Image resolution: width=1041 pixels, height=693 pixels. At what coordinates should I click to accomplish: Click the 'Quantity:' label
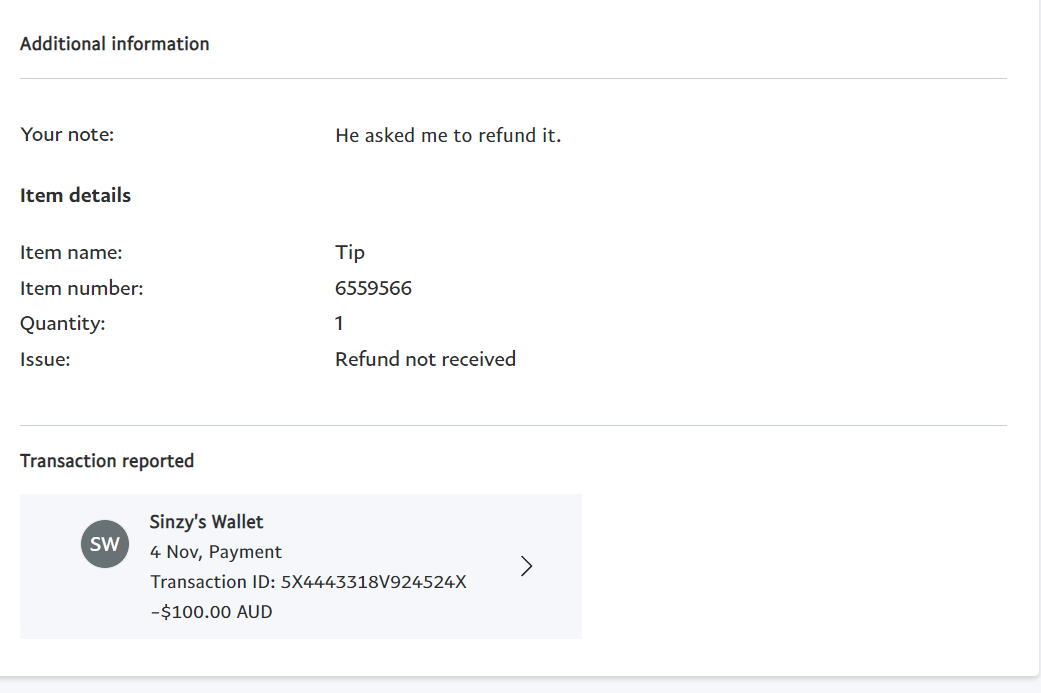62,323
